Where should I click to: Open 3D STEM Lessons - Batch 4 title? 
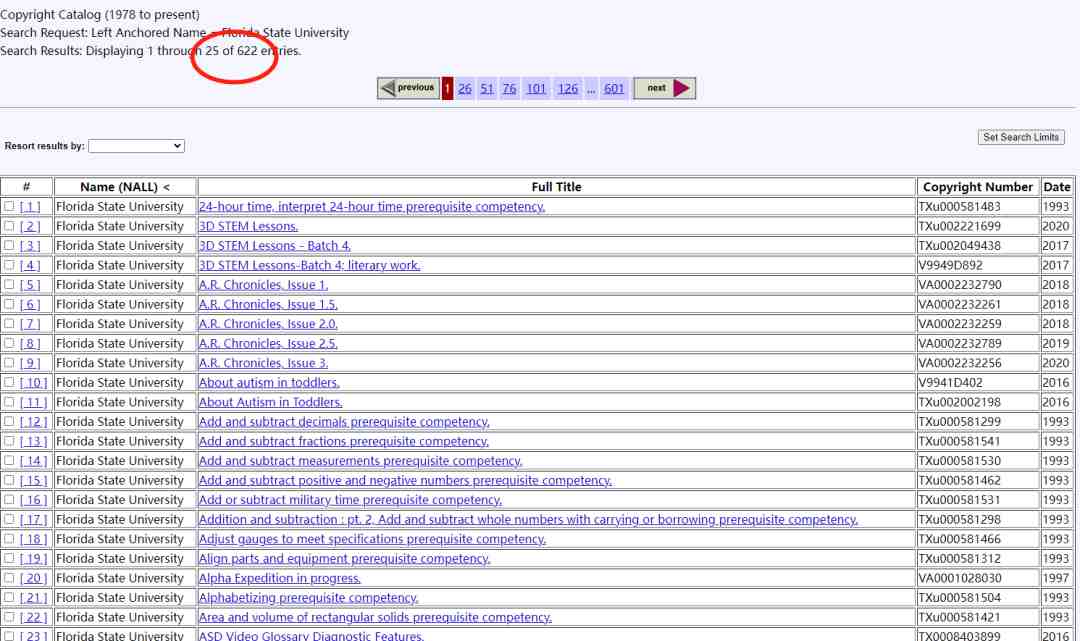pos(275,246)
